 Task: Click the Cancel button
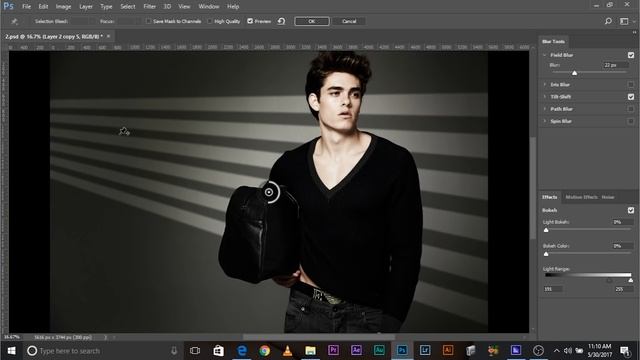(x=349, y=21)
